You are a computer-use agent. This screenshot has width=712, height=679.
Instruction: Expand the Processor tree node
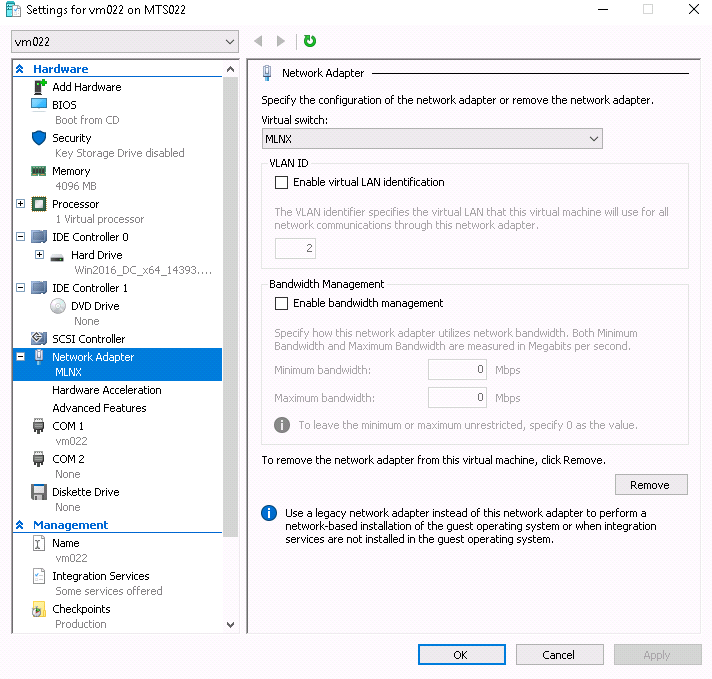(x=21, y=204)
